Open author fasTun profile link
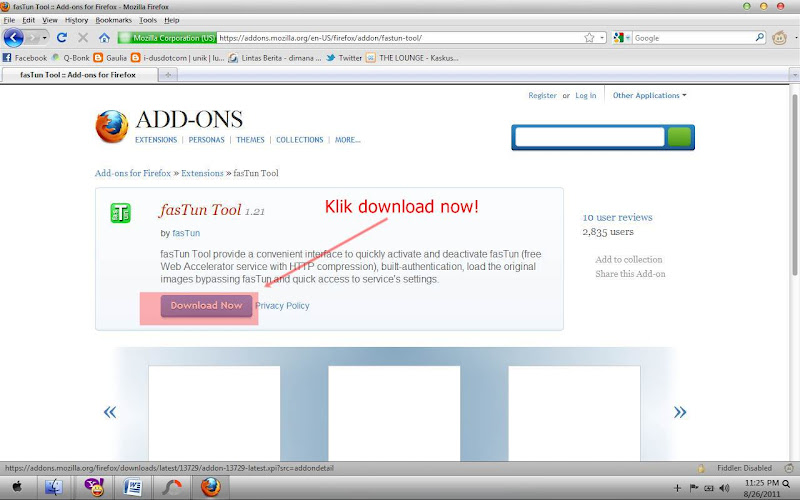Screen dimensions: 800x500 186,233
